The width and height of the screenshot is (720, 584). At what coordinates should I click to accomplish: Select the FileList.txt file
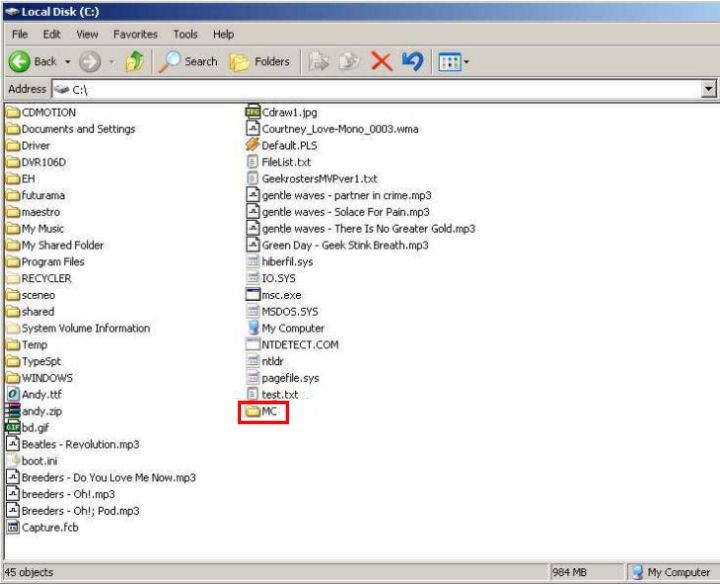pyautogui.click(x=278, y=162)
